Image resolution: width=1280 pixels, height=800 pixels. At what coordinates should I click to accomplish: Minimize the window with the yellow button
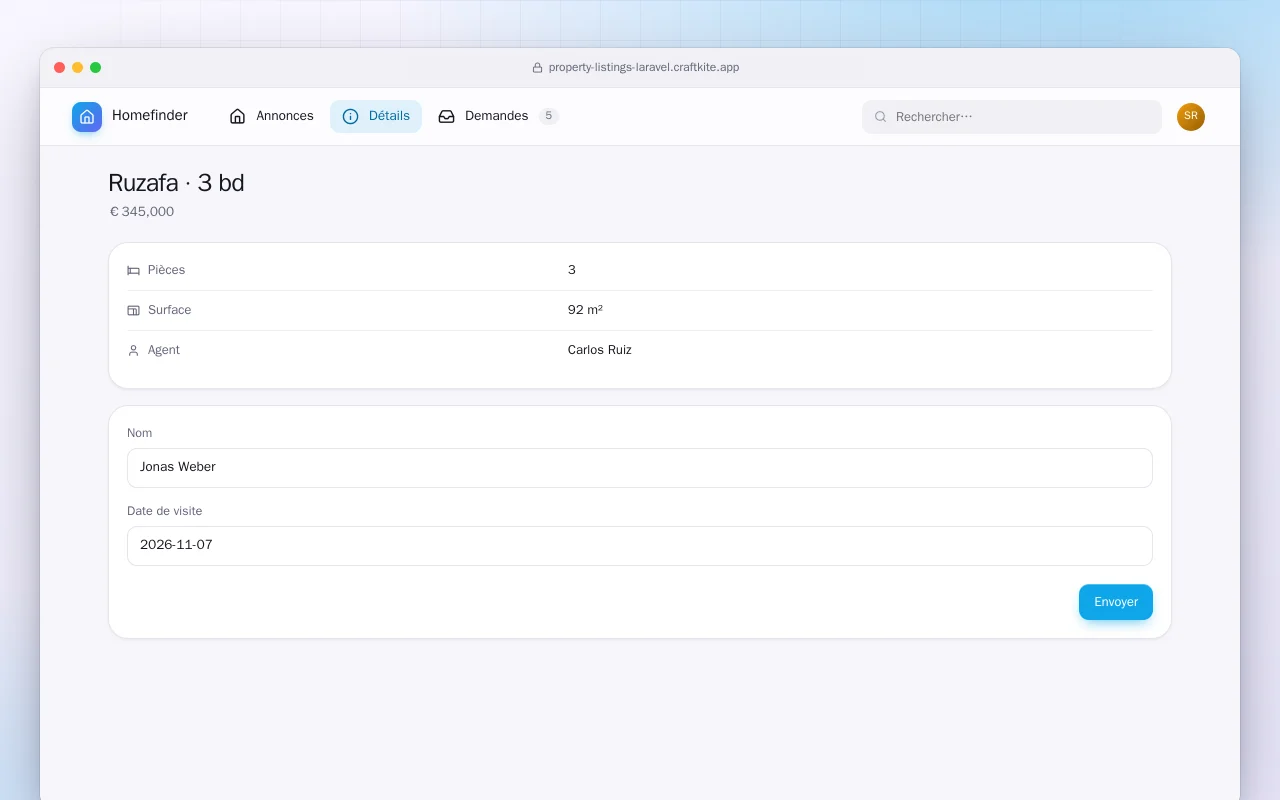click(x=78, y=68)
